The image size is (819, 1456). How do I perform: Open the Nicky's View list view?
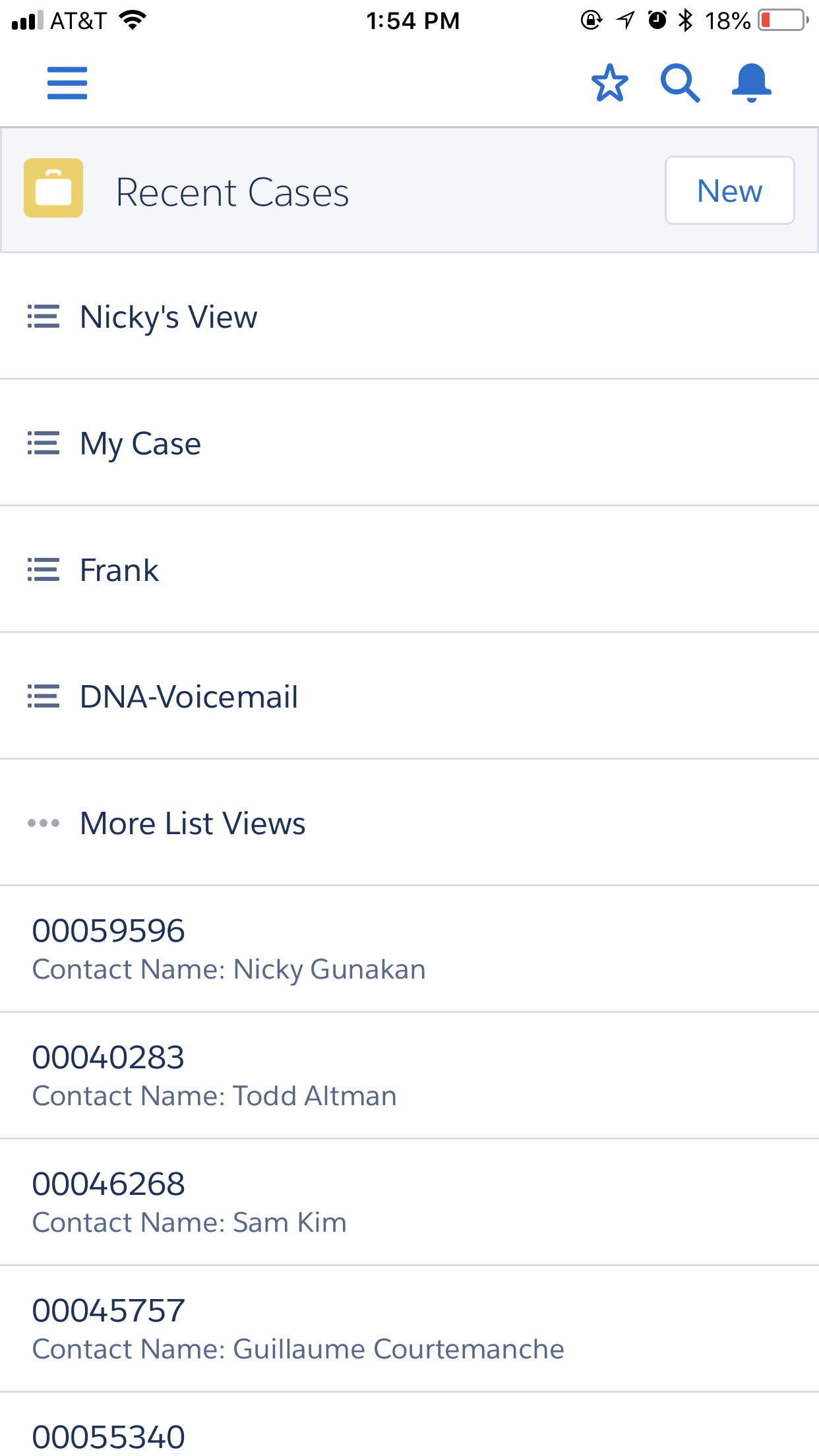tap(169, 317)
